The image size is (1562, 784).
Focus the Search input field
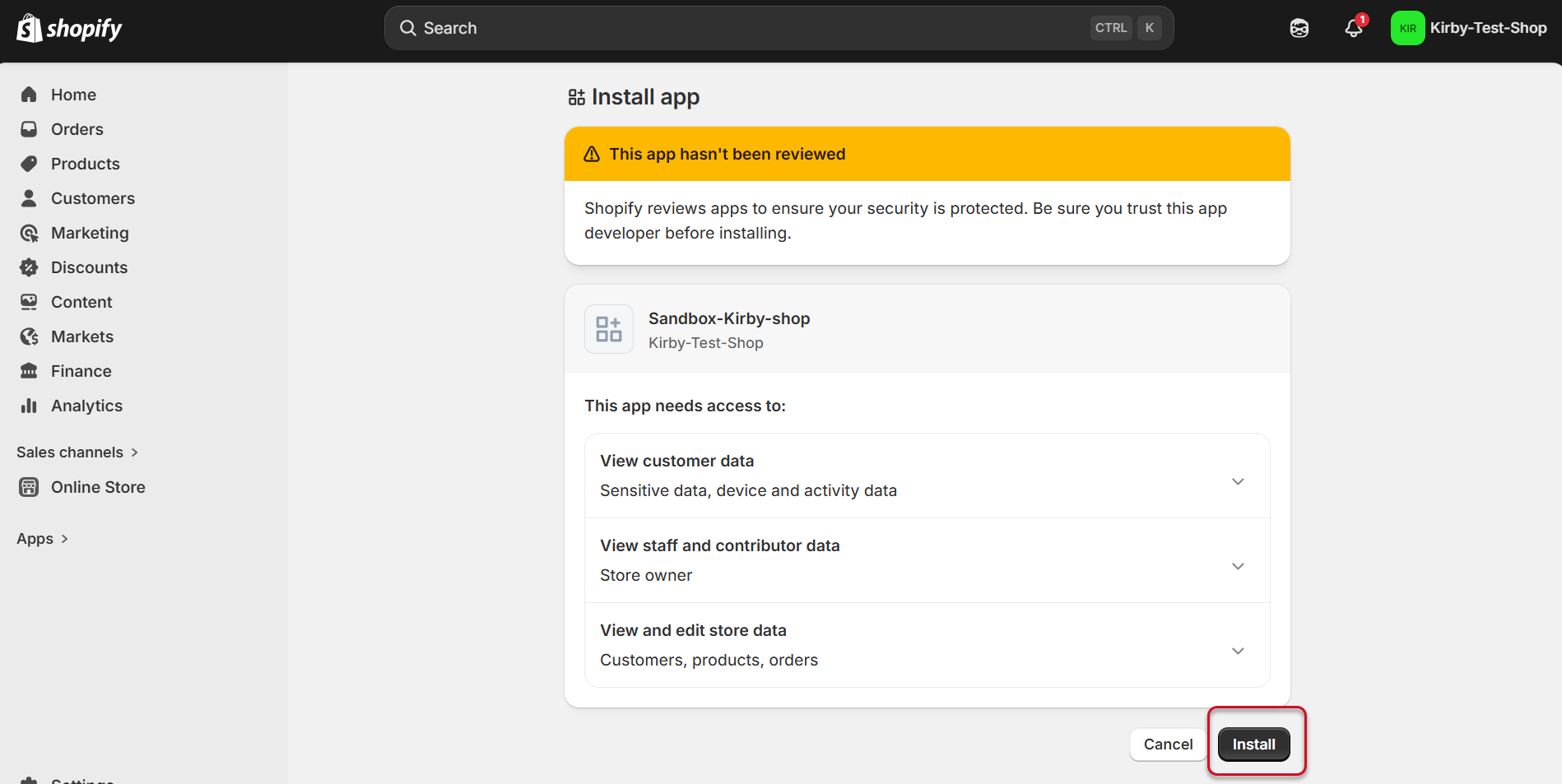(779, 28)
